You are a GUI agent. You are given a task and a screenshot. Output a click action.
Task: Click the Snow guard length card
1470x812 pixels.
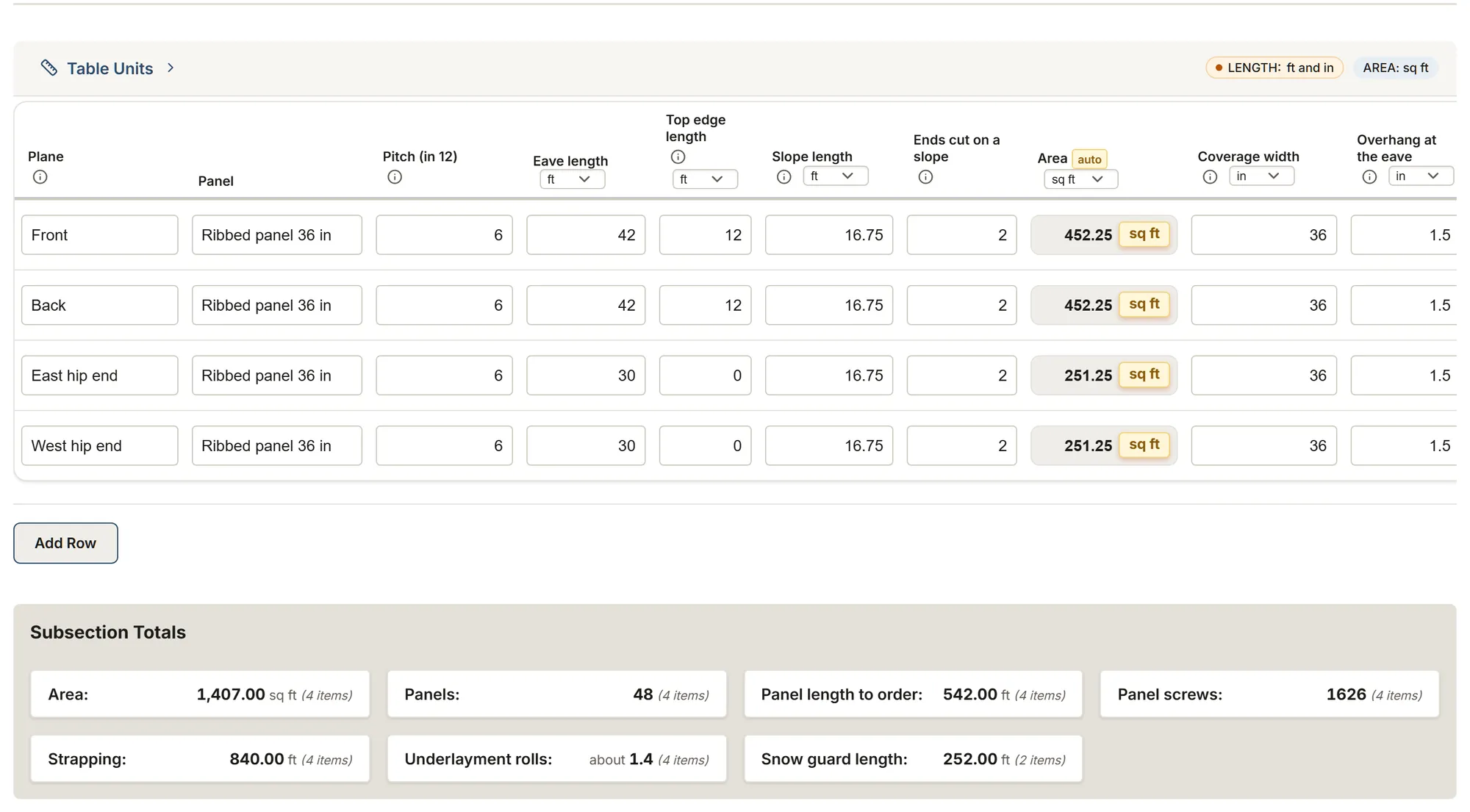(x=914, y=759)
